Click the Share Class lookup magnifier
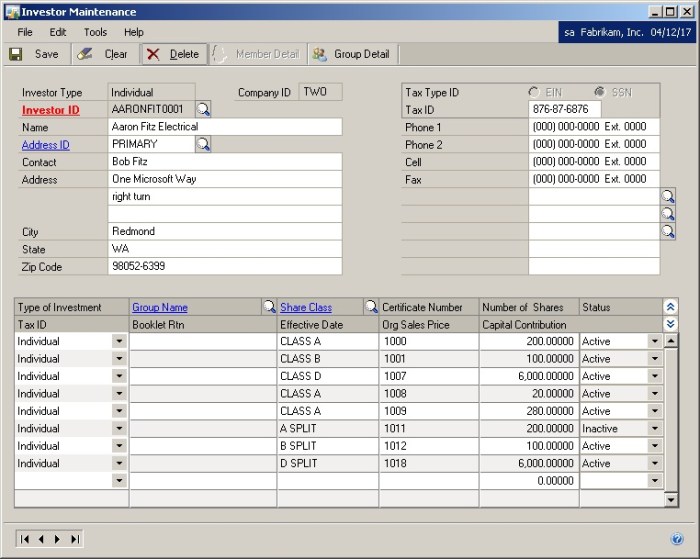The height and width of the screenshot is (559, 700). (370, 307)
